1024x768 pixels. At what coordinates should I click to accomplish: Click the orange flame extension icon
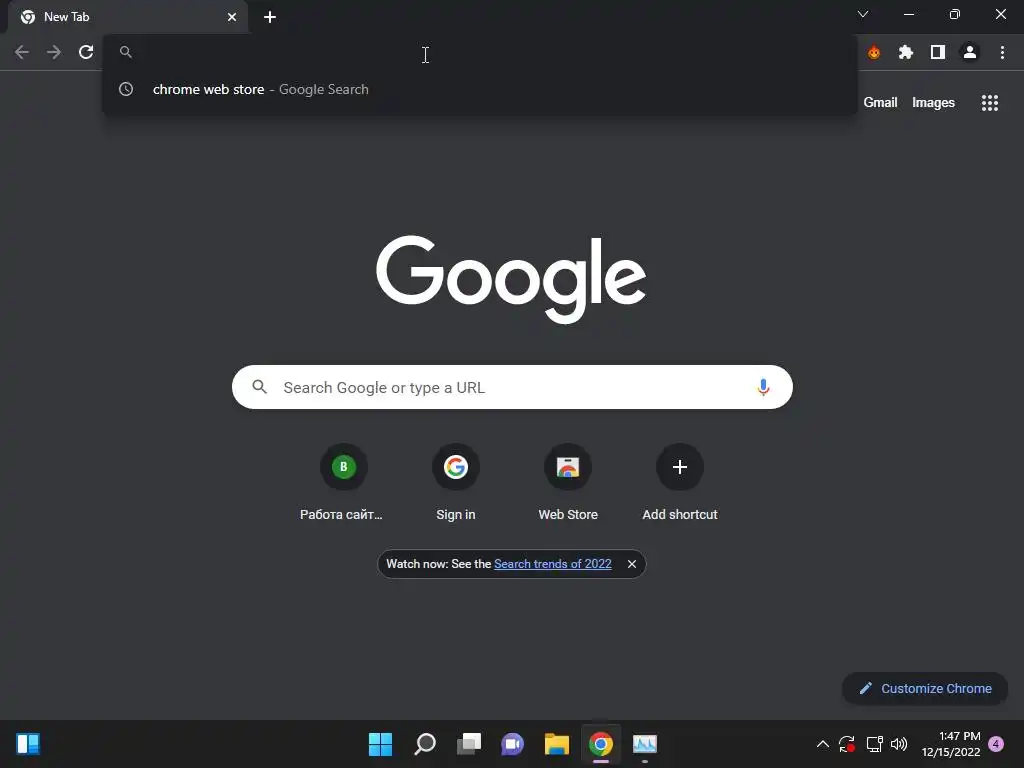tap(874, 52)
